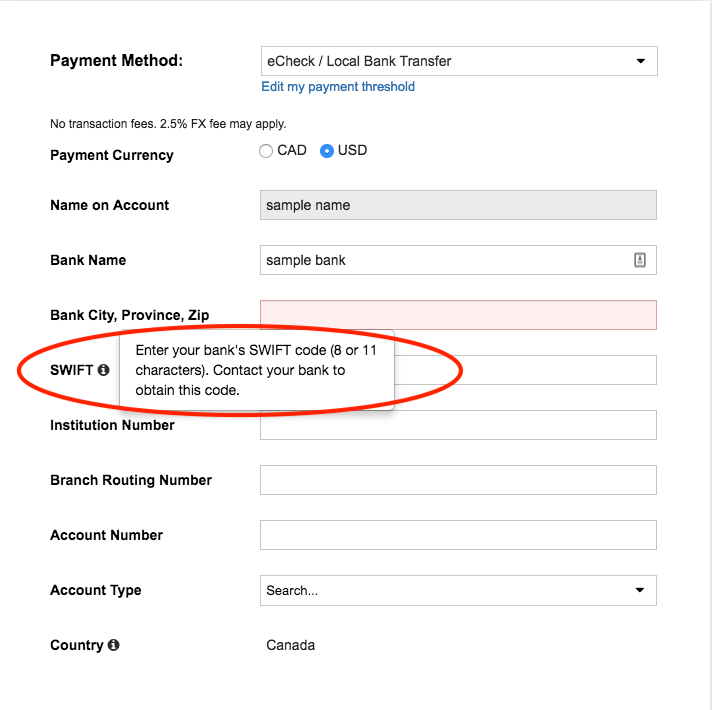Click the Bank City, Province, Zip field

458,315
